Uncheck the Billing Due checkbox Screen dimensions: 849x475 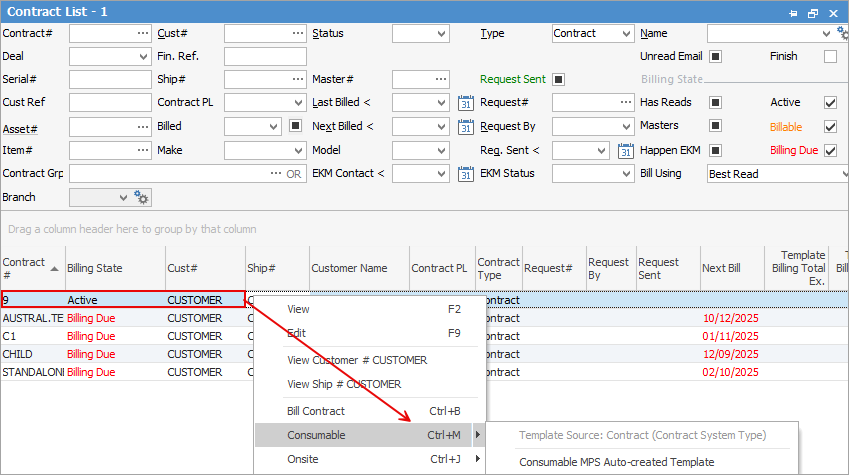pyautogui.click(x=830, y=151)
